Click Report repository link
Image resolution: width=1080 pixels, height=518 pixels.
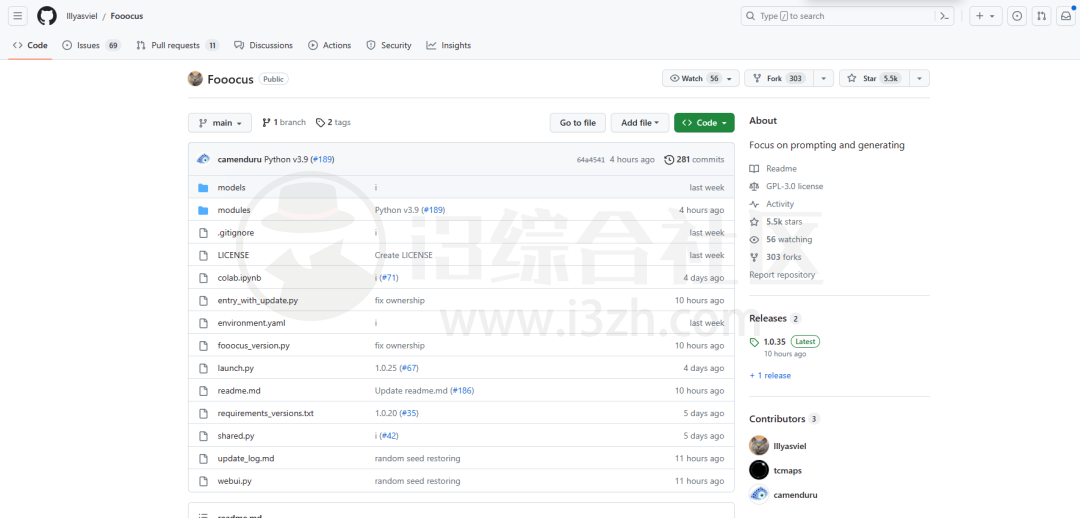782,275
